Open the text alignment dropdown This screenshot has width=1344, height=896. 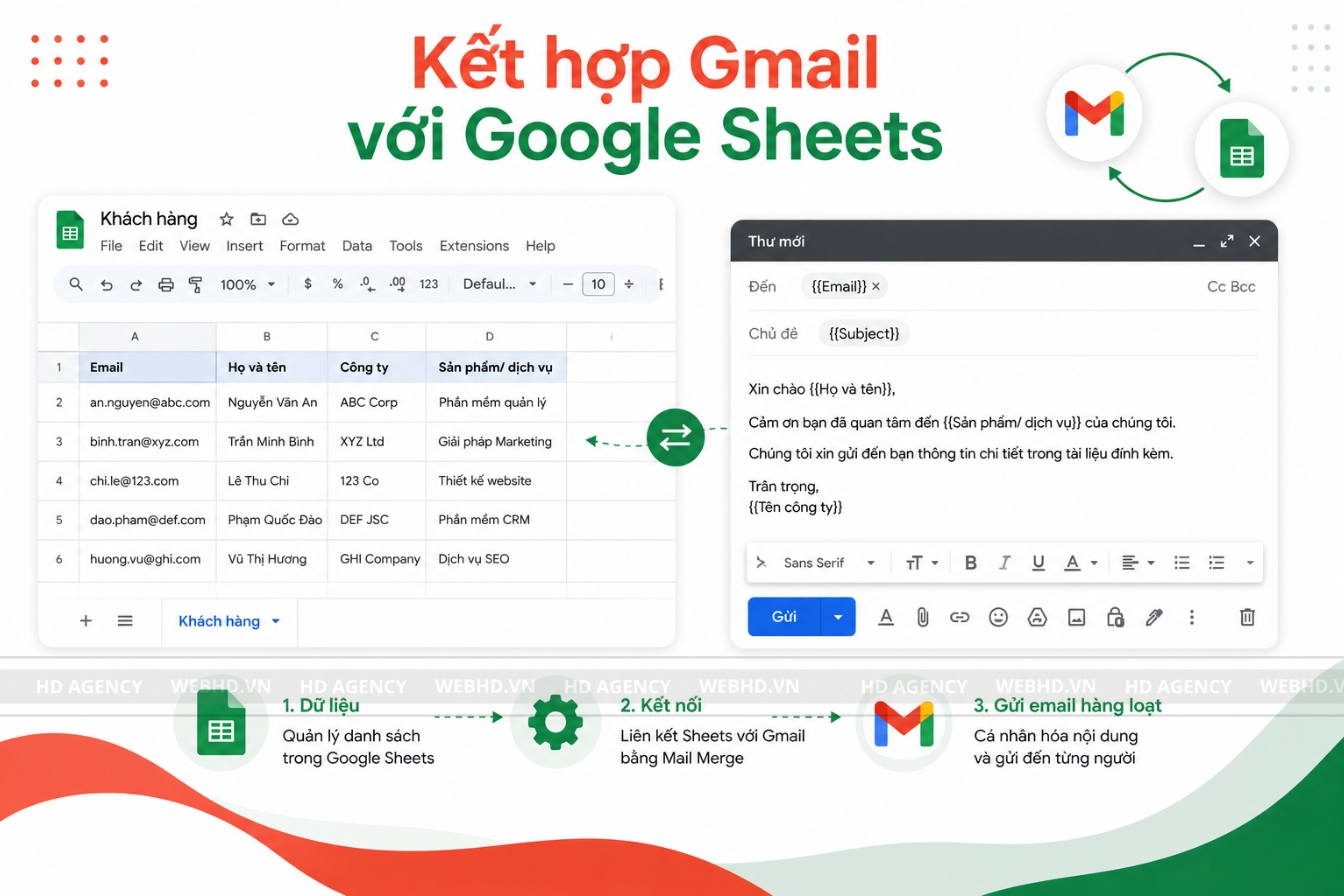tap(1138, 563)
